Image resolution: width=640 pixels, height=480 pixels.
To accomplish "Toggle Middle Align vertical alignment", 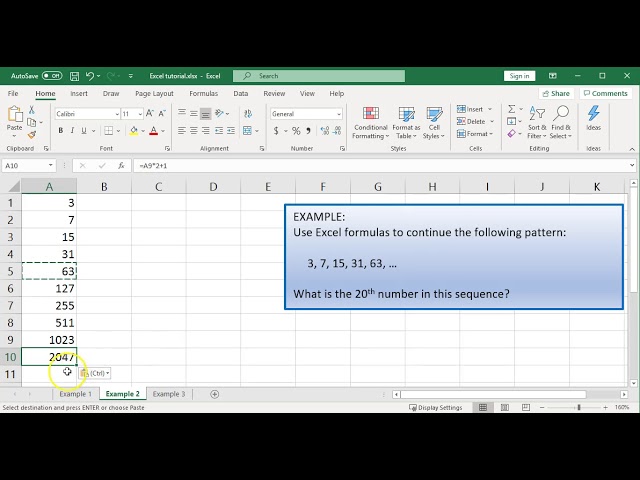I will tap(194, 113).
